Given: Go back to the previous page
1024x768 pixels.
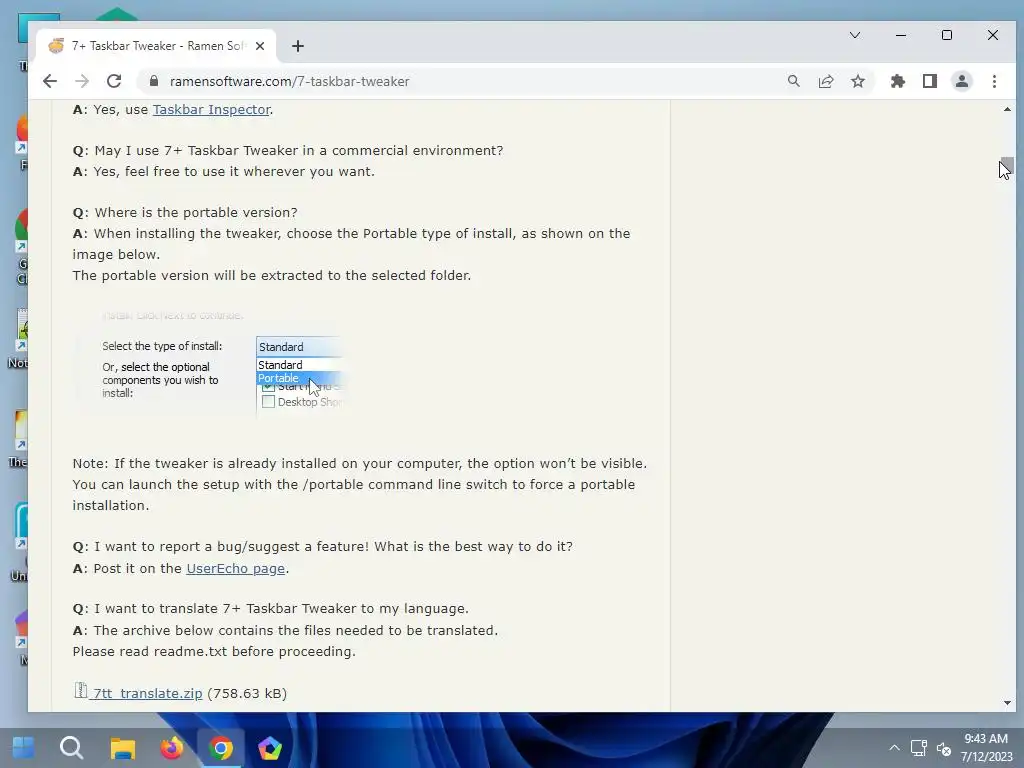Looking at the screenshot, I should tap(50, 81).
